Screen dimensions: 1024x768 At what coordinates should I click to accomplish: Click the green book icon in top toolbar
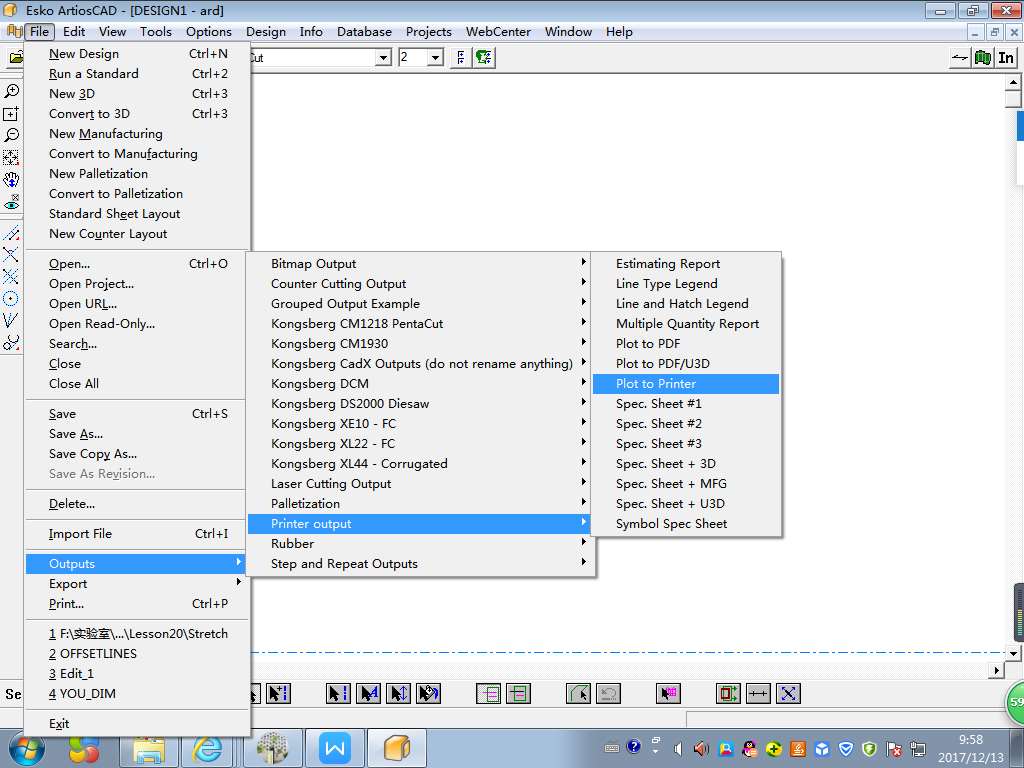(x=983, y=58)
